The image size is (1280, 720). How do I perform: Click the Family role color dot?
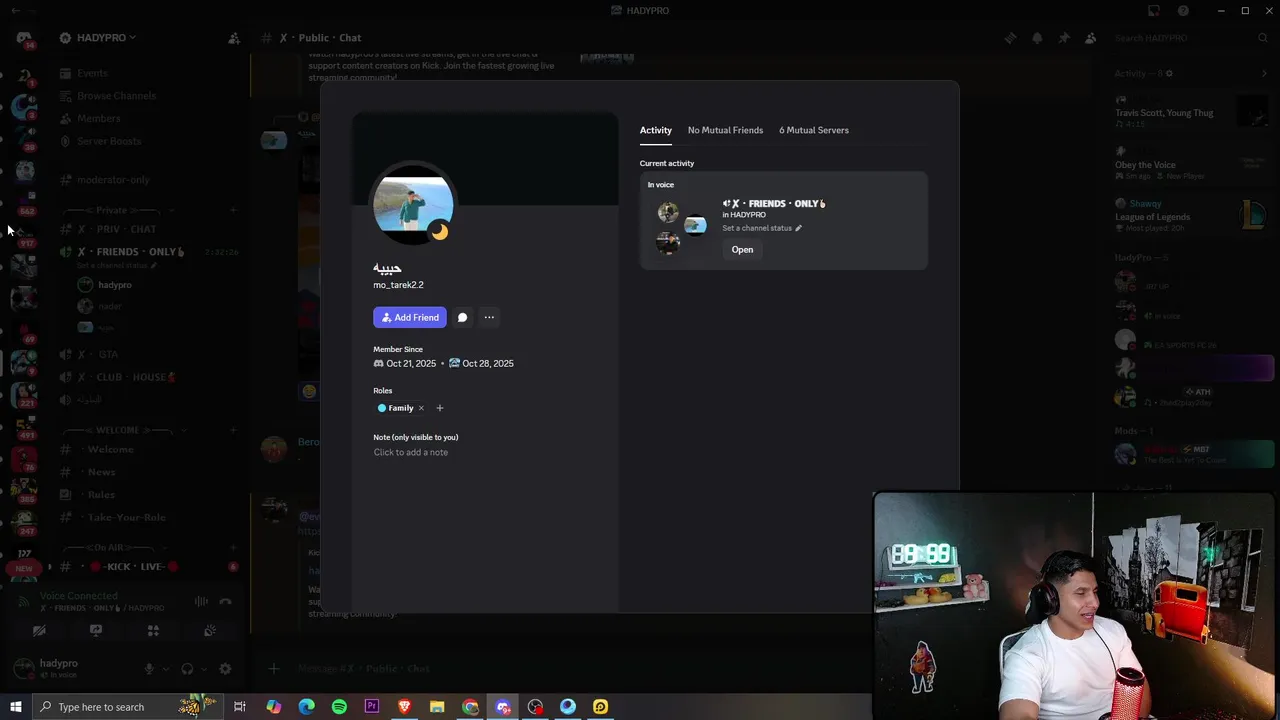[382, 408]
